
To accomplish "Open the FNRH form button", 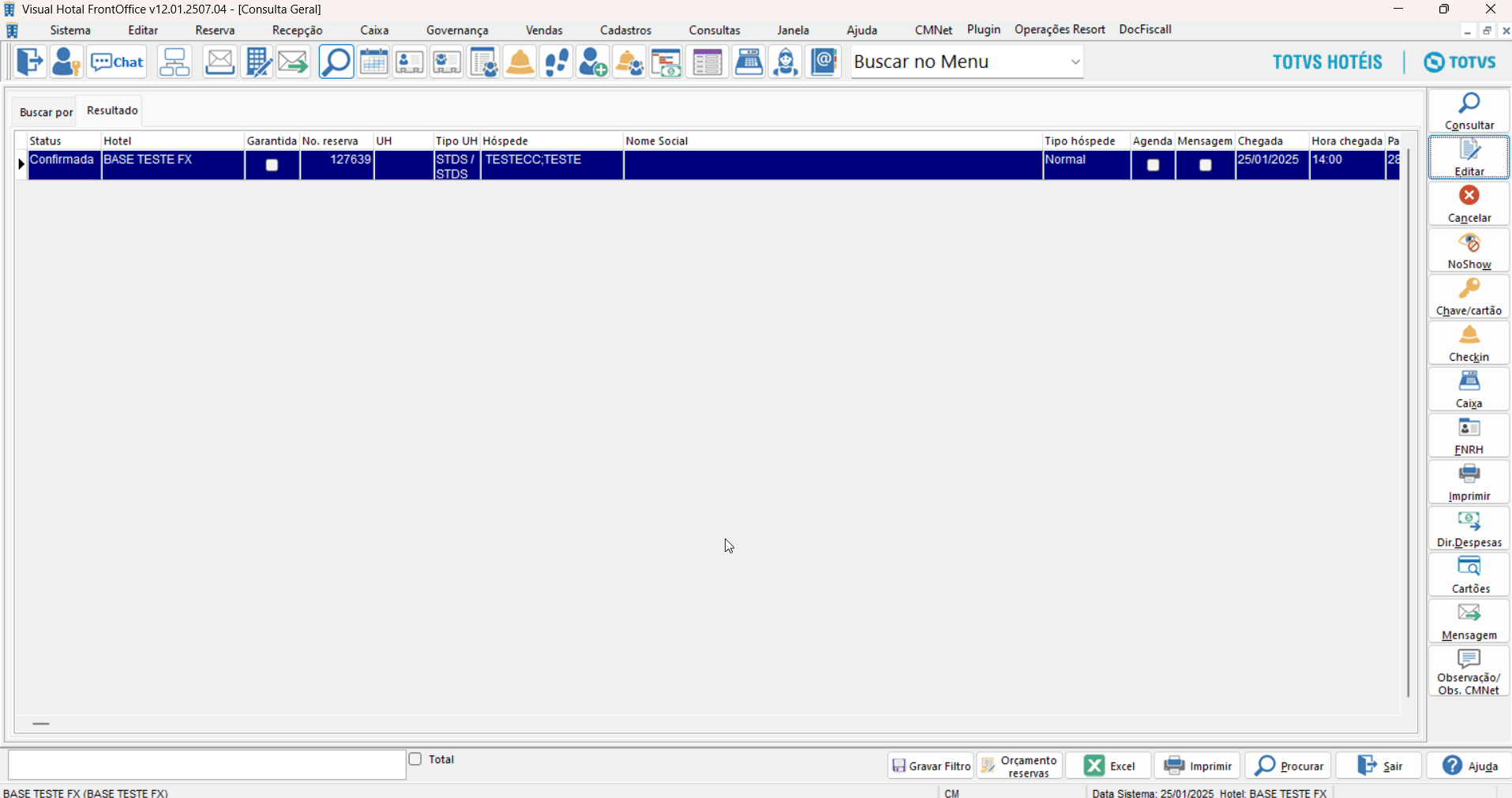I will 1469,436.
